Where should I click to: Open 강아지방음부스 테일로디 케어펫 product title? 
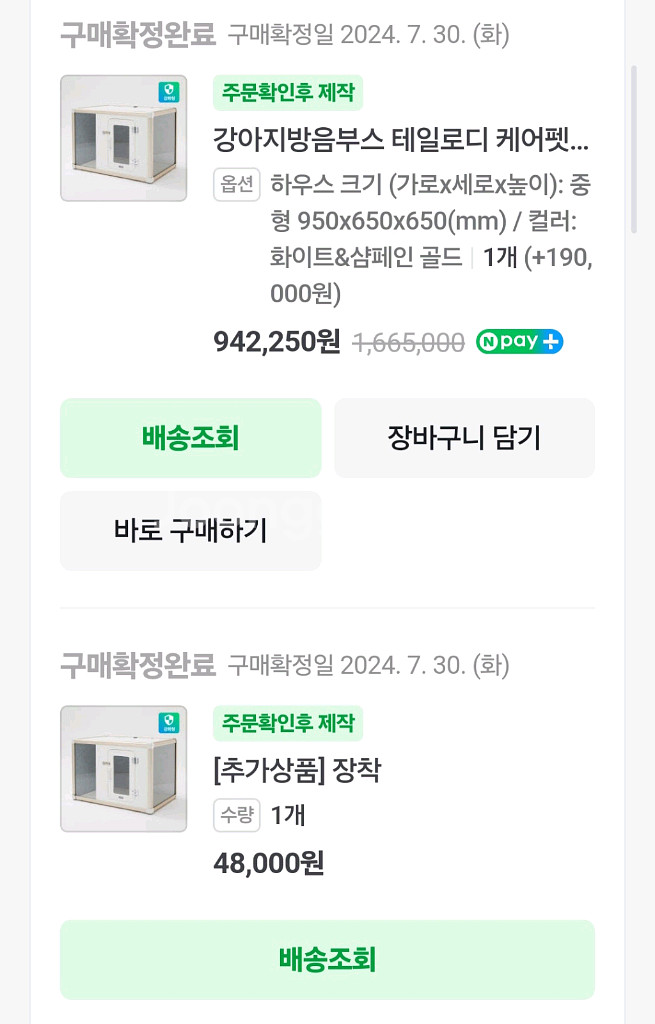point(401,138)
